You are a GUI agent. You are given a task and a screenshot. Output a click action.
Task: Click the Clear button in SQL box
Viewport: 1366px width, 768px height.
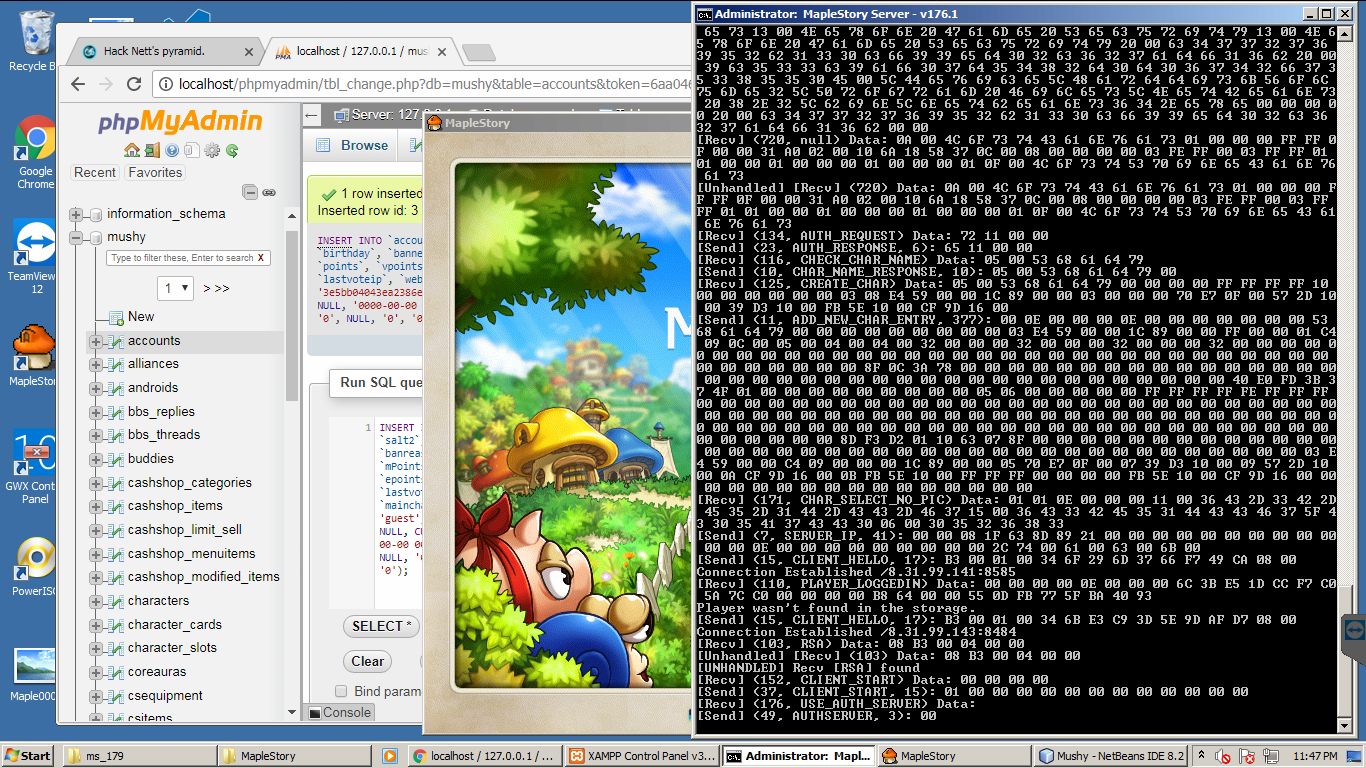[x=367, y=661]
